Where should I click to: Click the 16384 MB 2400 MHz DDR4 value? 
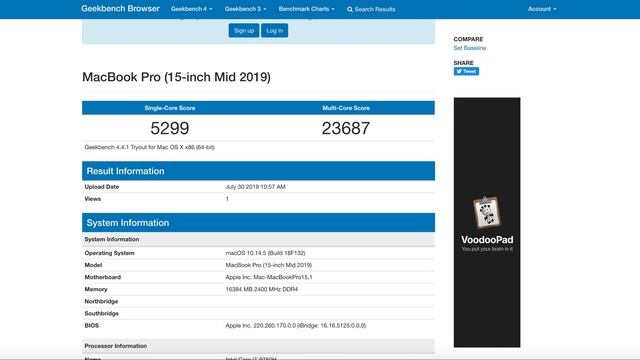point(262,289)
